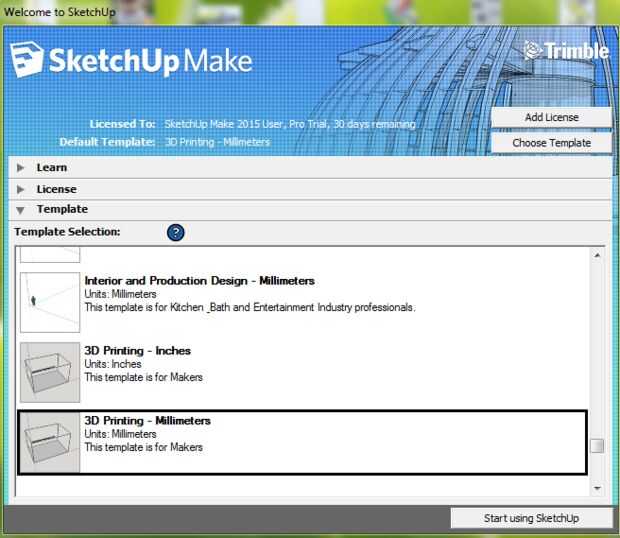Click the template list scrollbar thumb
Screen dimensions: 620x538
(597, 446)
